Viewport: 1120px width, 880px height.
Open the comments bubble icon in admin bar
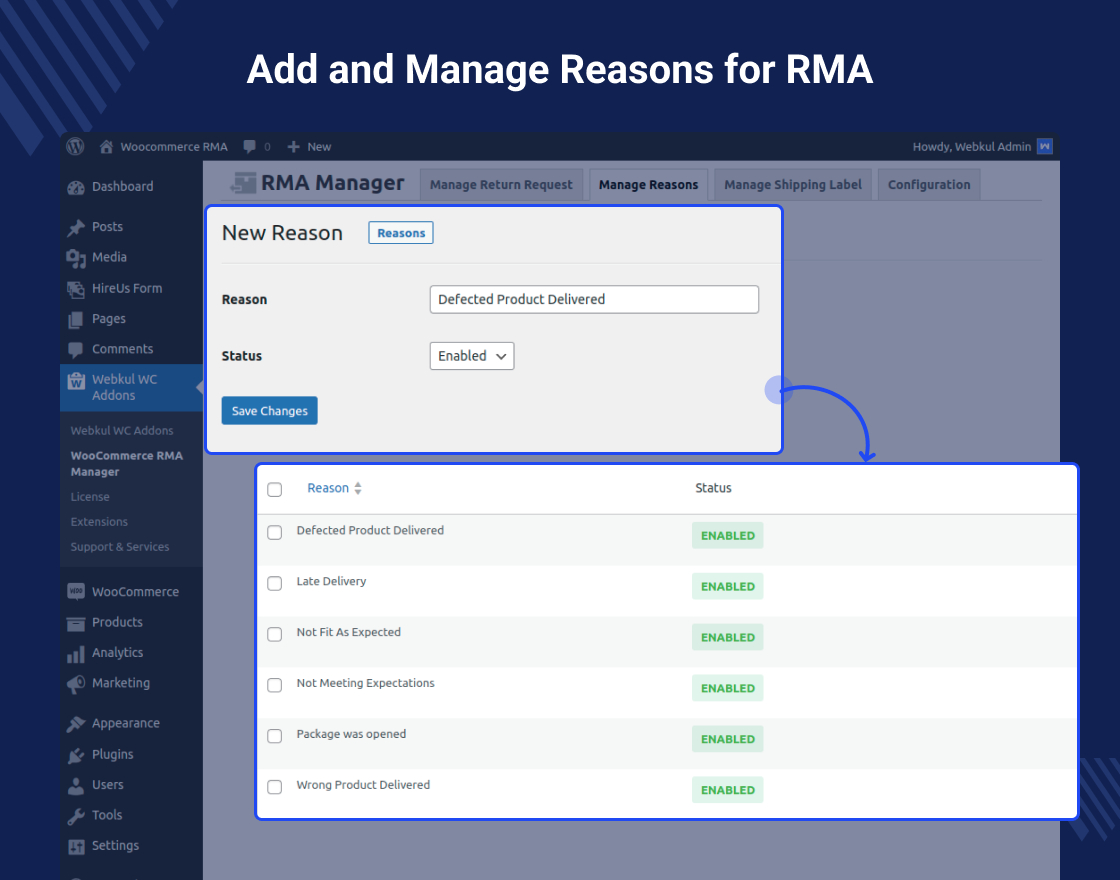click(x=249, y=146)
